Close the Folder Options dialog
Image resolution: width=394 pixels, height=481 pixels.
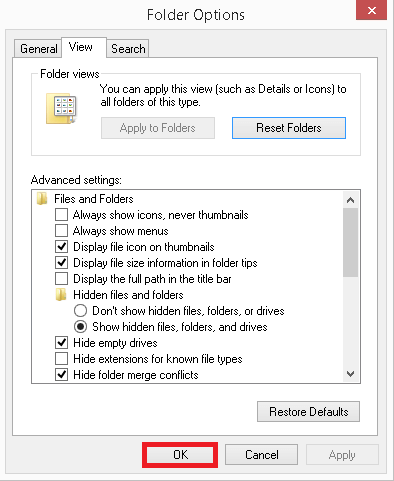[x=371, y=10]
